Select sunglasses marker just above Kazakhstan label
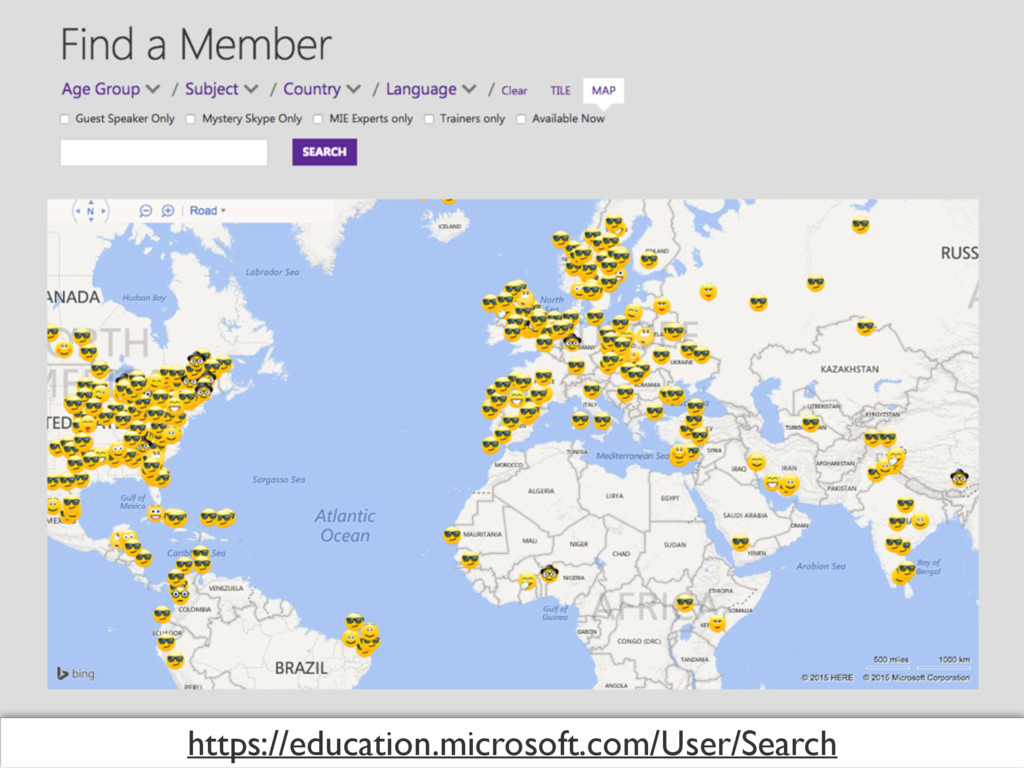This screenshot has width=1024, height=768. coord(866,327)
